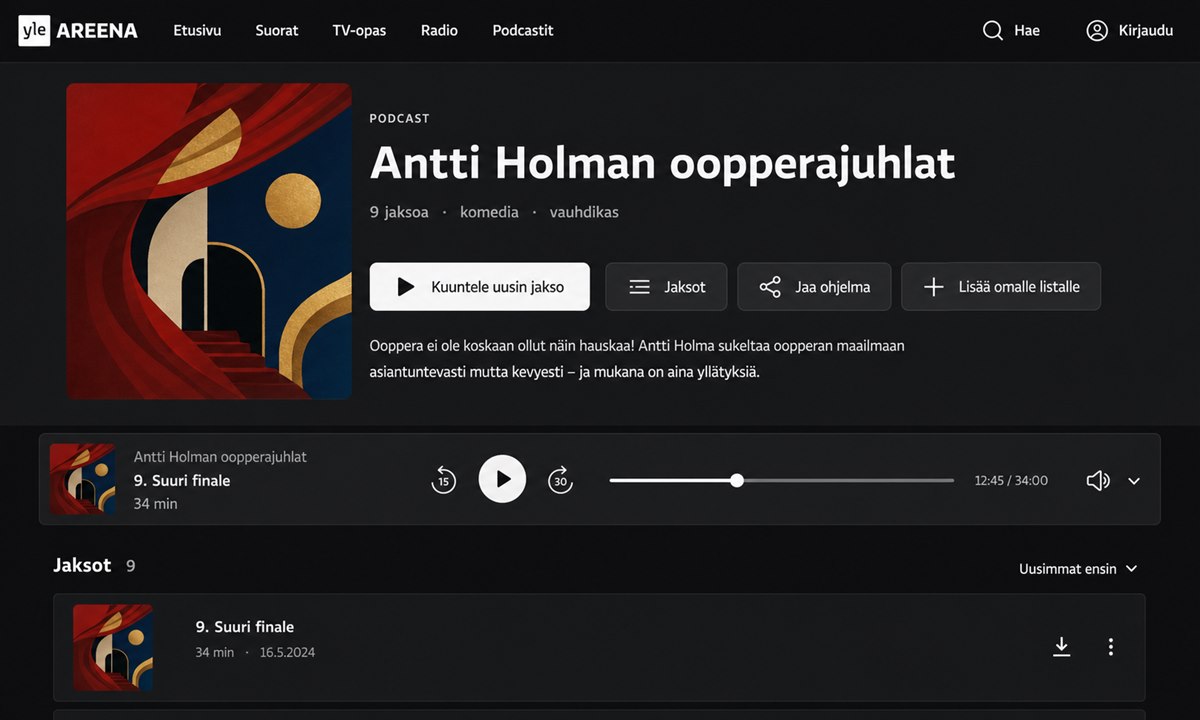
Task: Go to Suorat in the navigation
Action: 277,31
